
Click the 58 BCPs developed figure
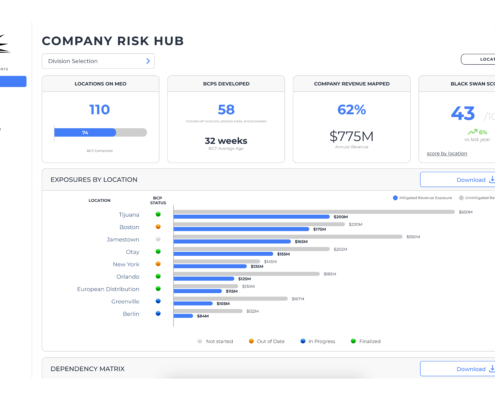[x=226, y=110]
